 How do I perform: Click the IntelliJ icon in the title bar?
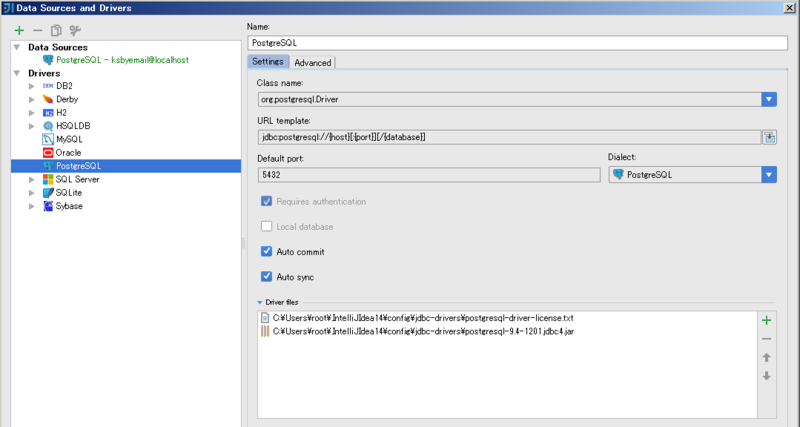(8, 8)
